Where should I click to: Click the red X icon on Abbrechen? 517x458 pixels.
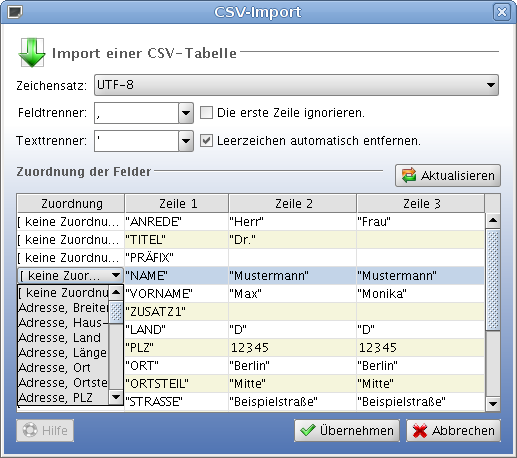(x=420, y=430)
